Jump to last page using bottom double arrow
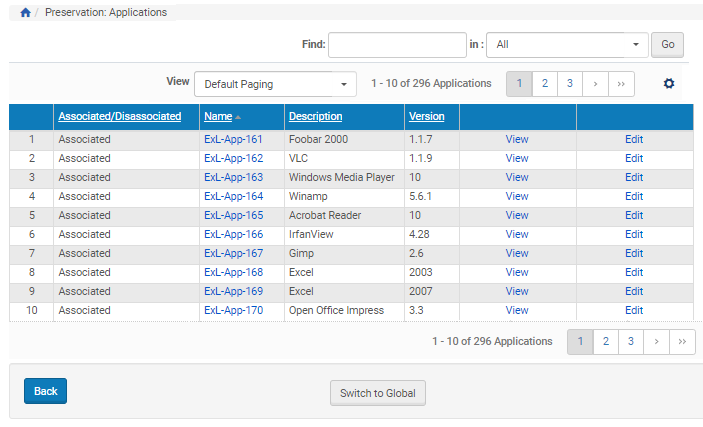This screenshot has height=427, width=703. 682,342
